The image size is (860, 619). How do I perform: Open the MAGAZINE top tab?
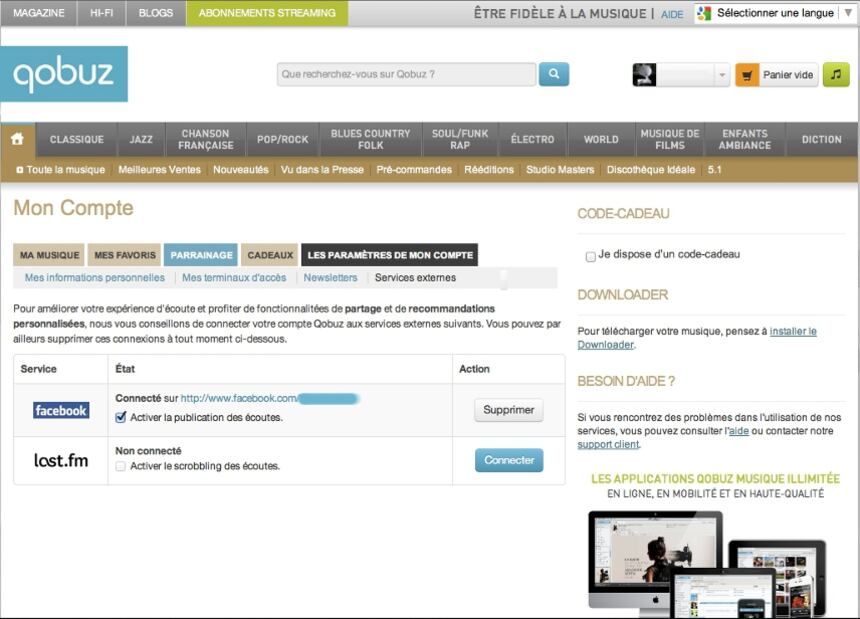coord(38,13)
